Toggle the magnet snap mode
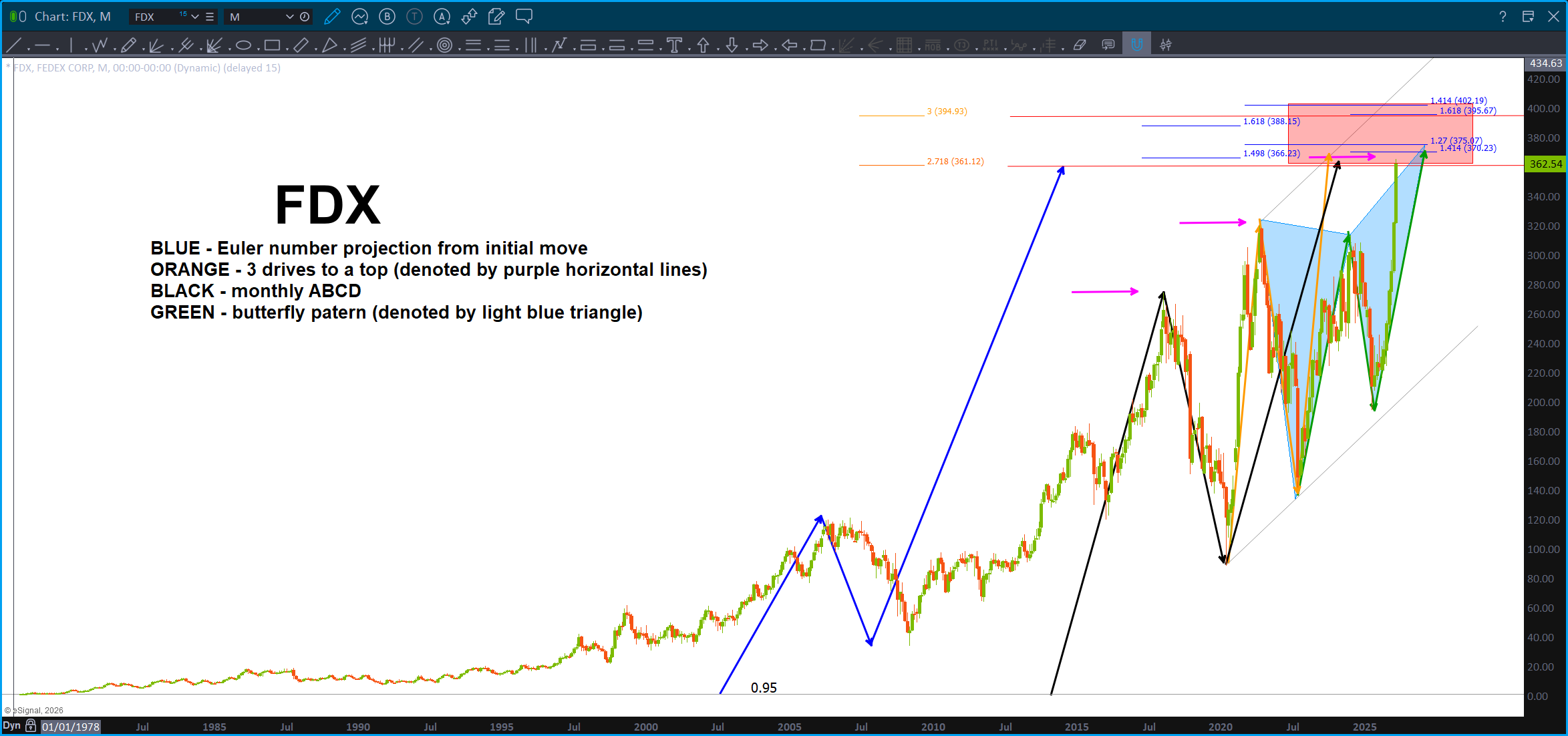This screenshot has height=736, width=1568. pos(1136,45)
